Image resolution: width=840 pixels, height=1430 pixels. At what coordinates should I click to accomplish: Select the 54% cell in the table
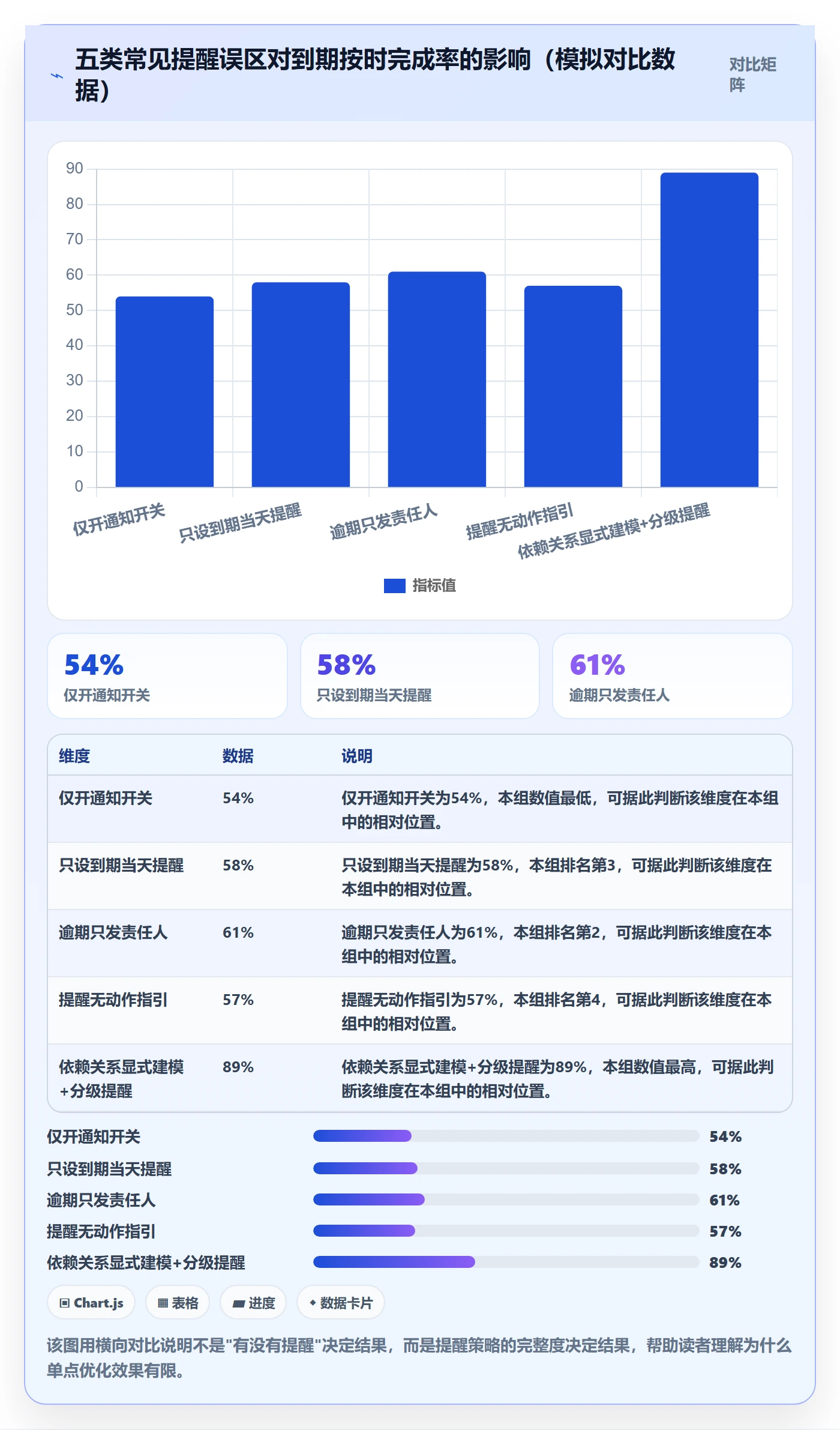(x=238, y=798)
